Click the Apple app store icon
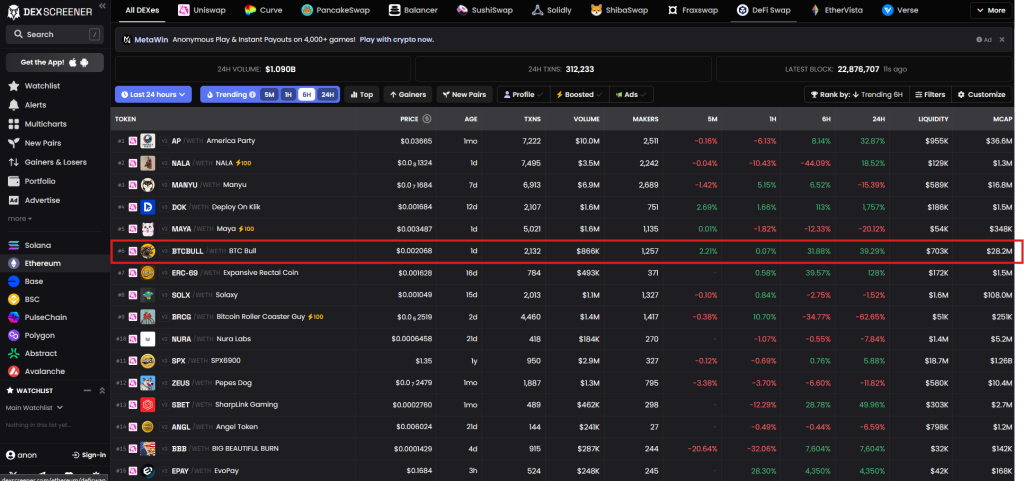 (73, 63)
